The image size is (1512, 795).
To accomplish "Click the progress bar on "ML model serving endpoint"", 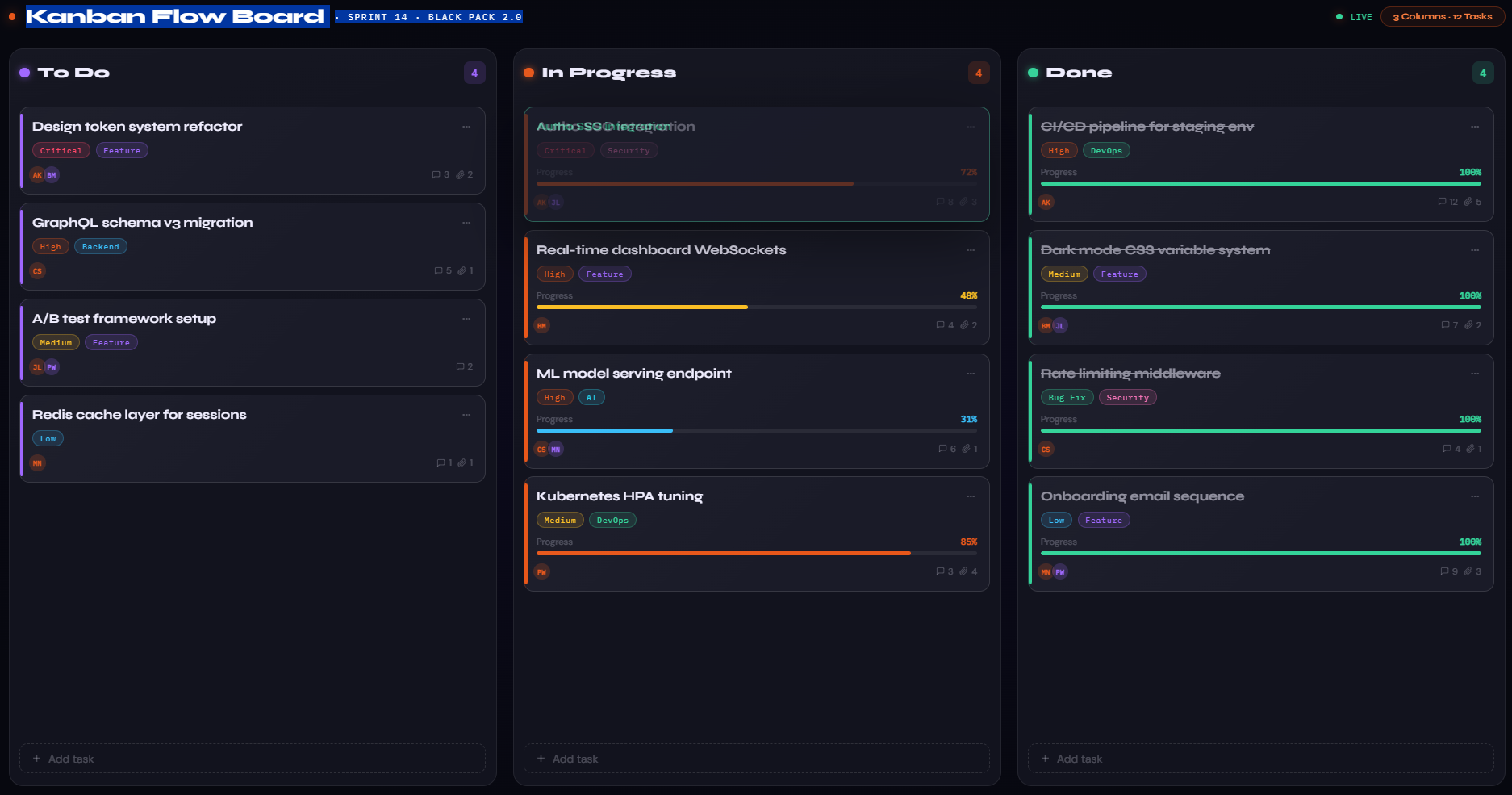I will [757, 430].
